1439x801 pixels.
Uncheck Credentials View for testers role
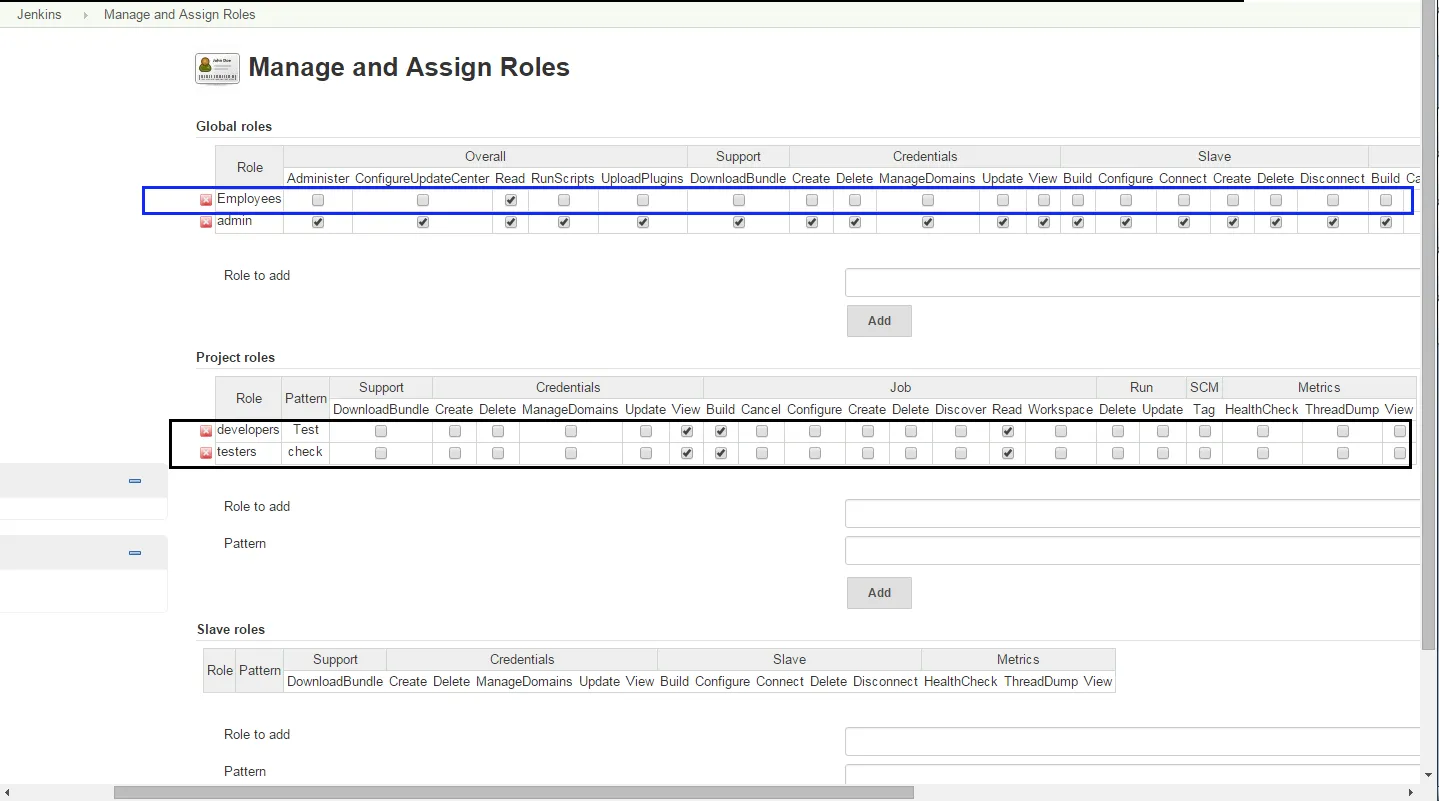click(687, 453)
